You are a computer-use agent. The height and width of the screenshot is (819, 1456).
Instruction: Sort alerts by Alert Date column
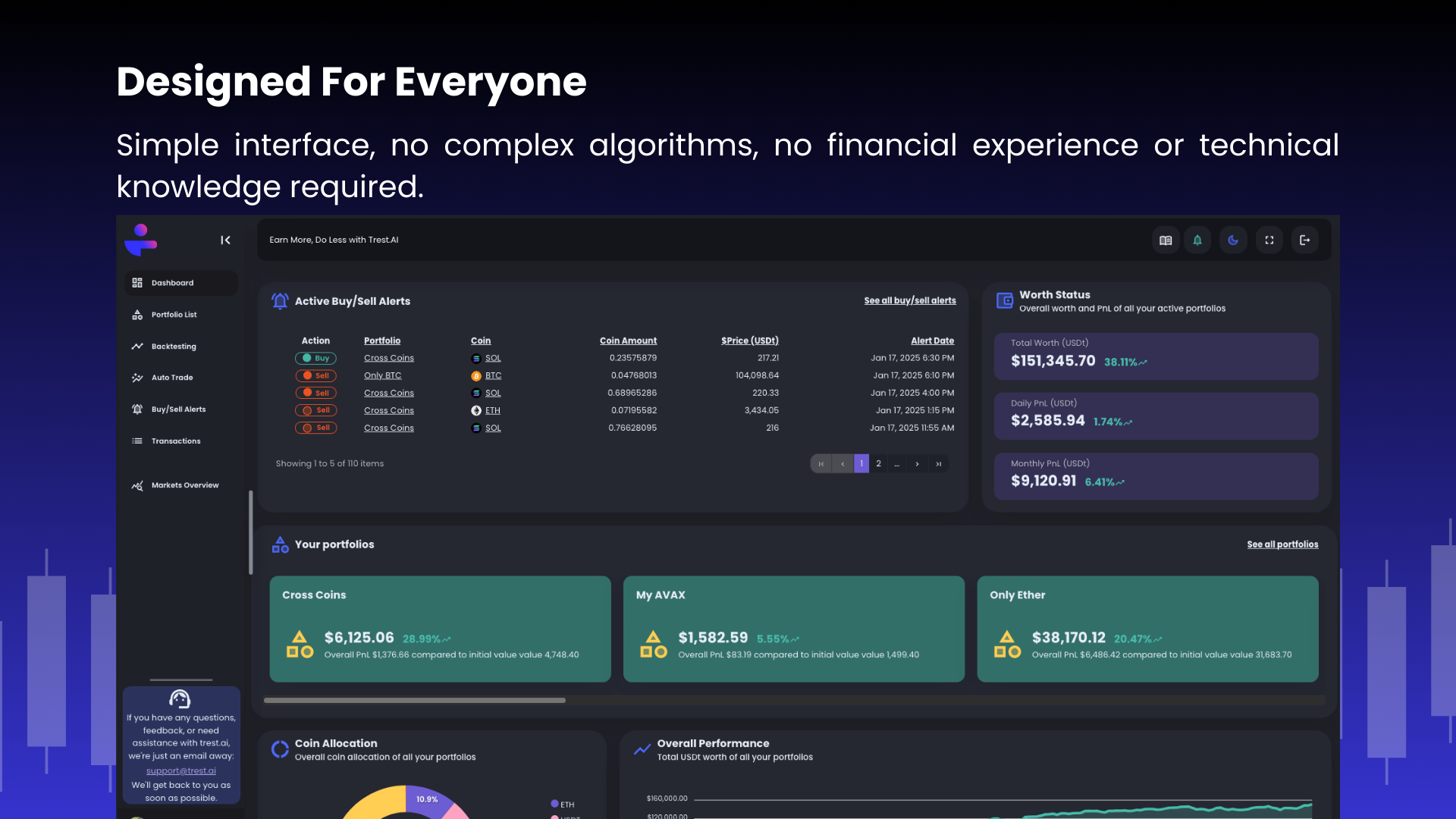coord(932,341)
